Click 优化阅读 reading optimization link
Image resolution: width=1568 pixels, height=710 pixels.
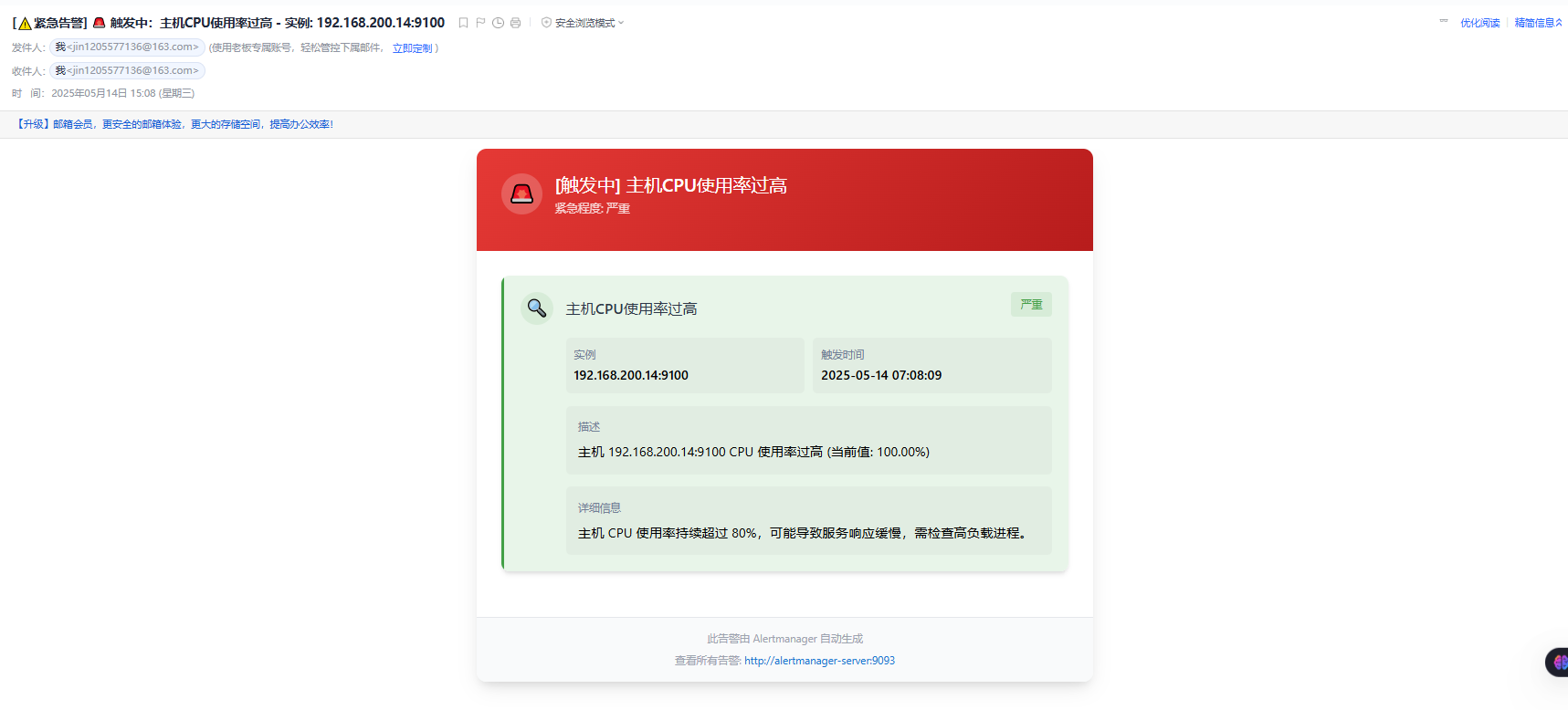coord(1479,23)
